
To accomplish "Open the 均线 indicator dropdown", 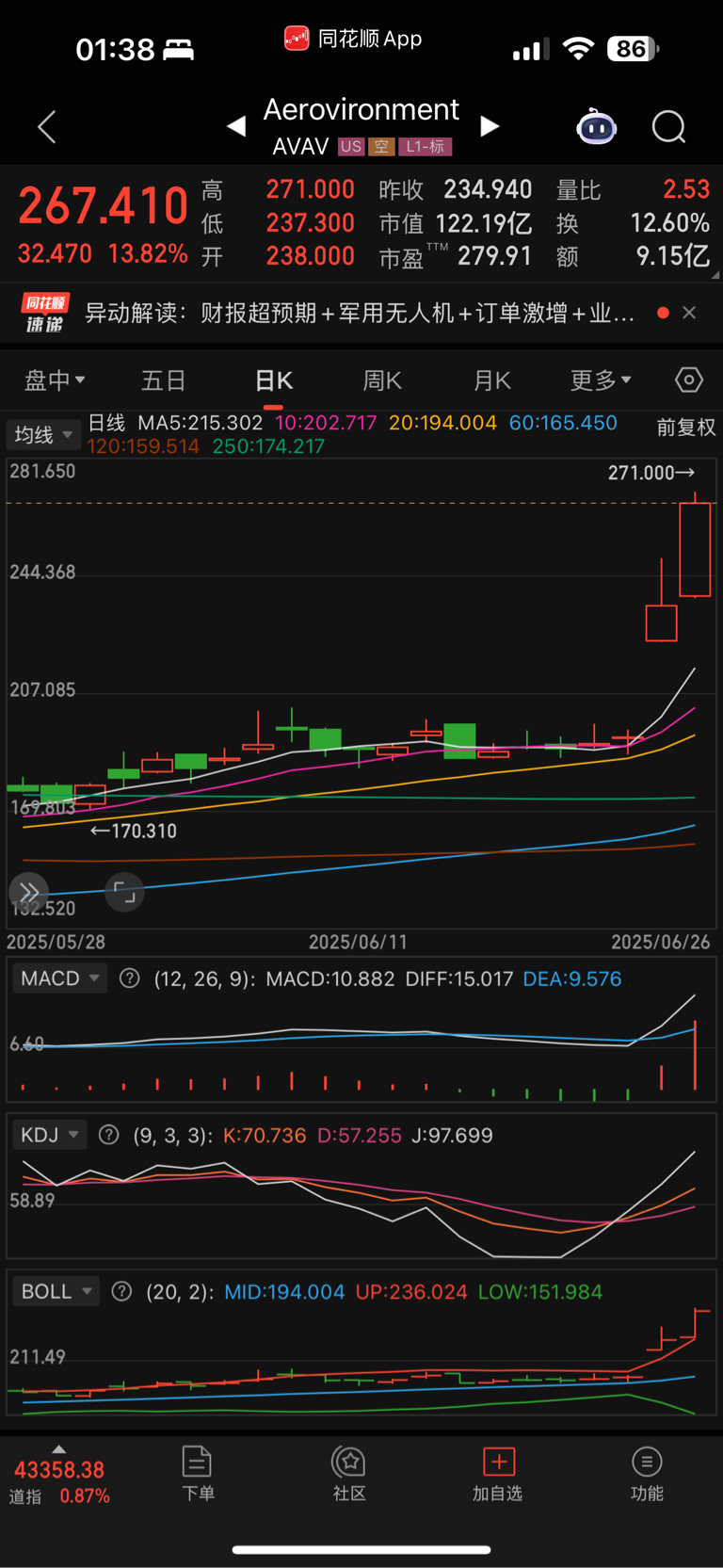I will [x=42, y=434].
